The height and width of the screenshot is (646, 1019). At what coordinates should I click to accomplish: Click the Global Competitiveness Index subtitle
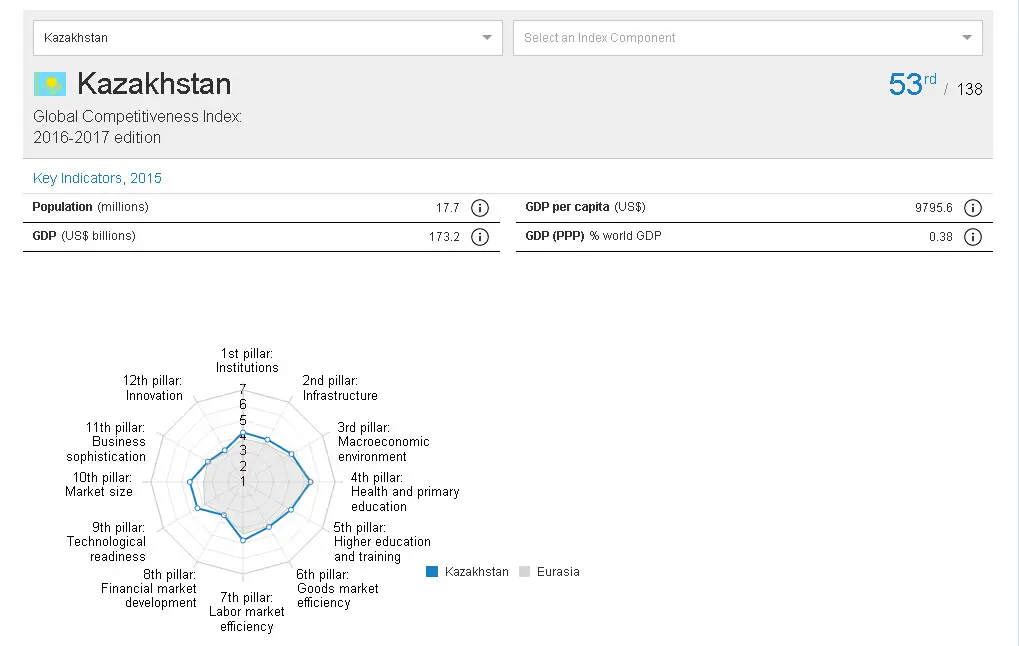(137, 116)
